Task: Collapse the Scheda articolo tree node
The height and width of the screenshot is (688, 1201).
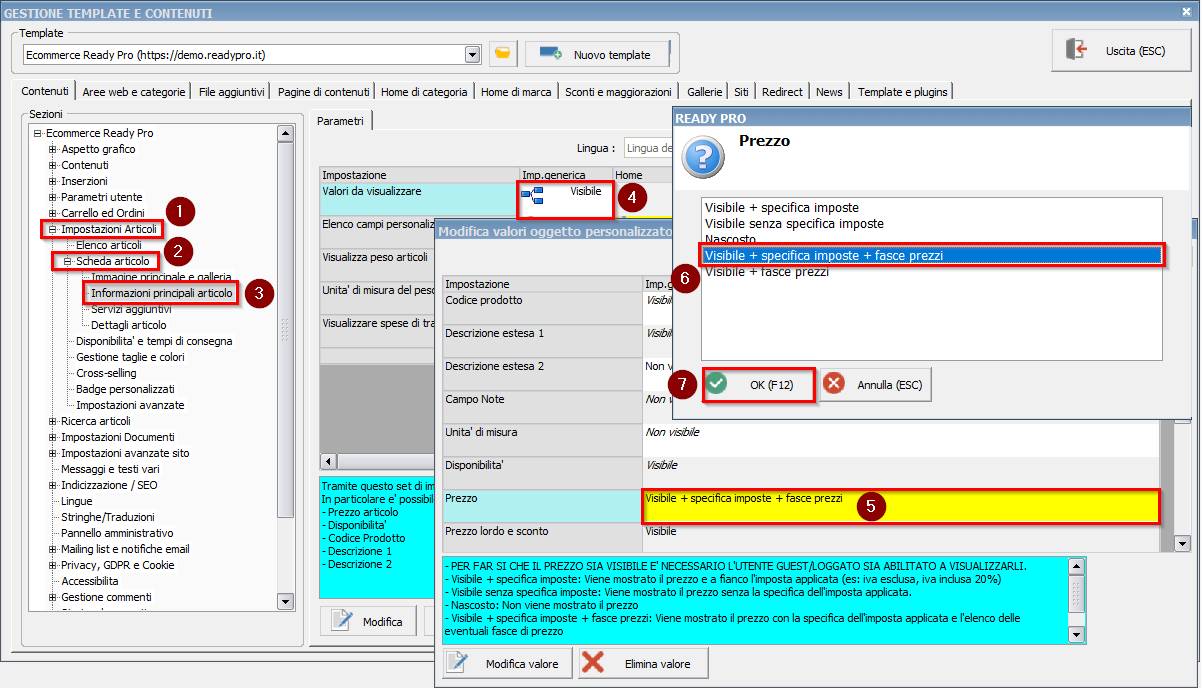Action: tap(68, 261)
